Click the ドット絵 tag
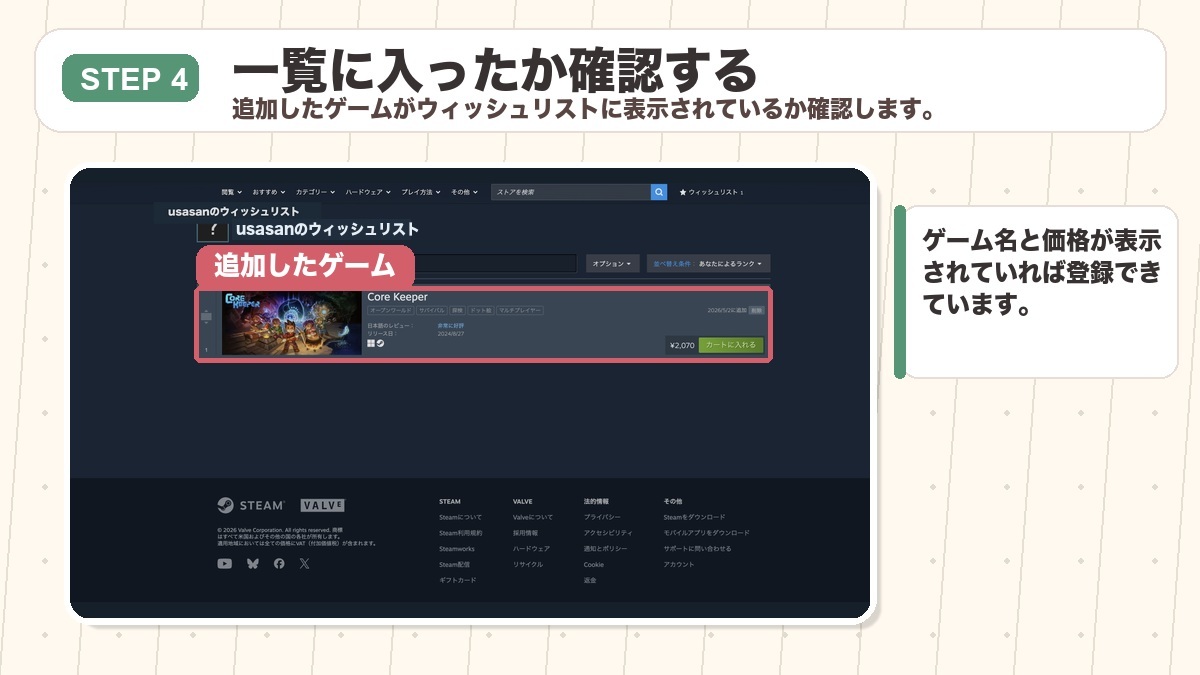This screenshot has height=675, width=1200. tap(481, 311)
